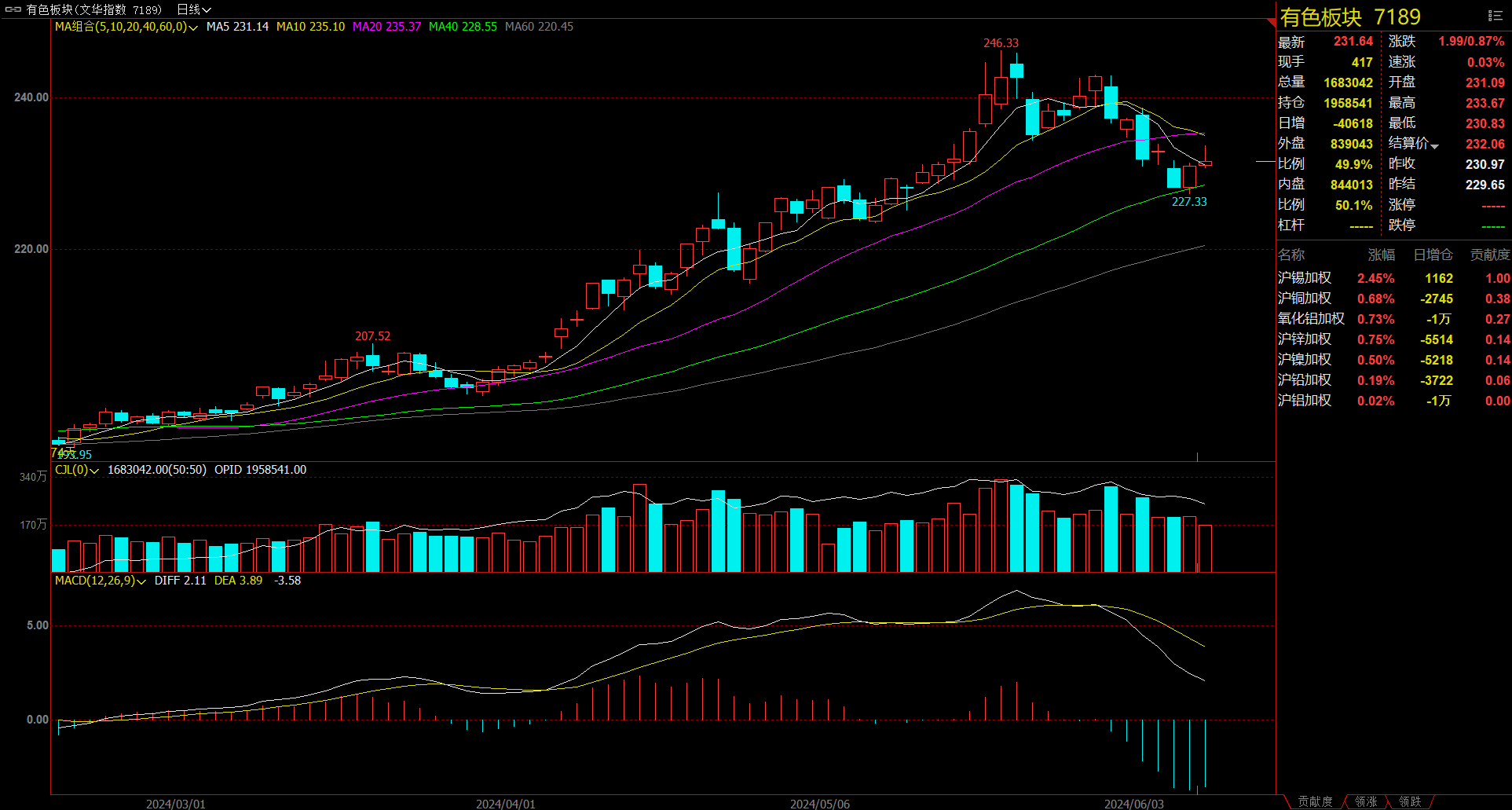Sort by 日增仓 column header
Image resolution: width=1512 pixels, height=810 pixels.
(x=1433, y=255)
